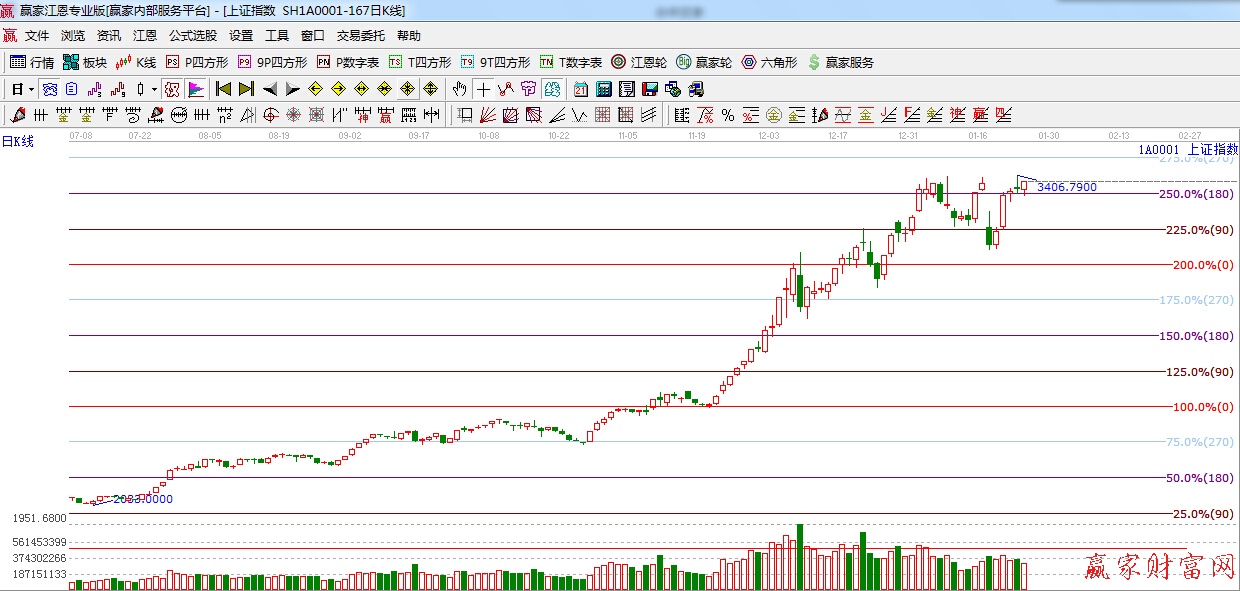Toggle the flag-shaped volume display button
The width and height of the screenshot is (1240, 591).
click(x=196, y=89)
